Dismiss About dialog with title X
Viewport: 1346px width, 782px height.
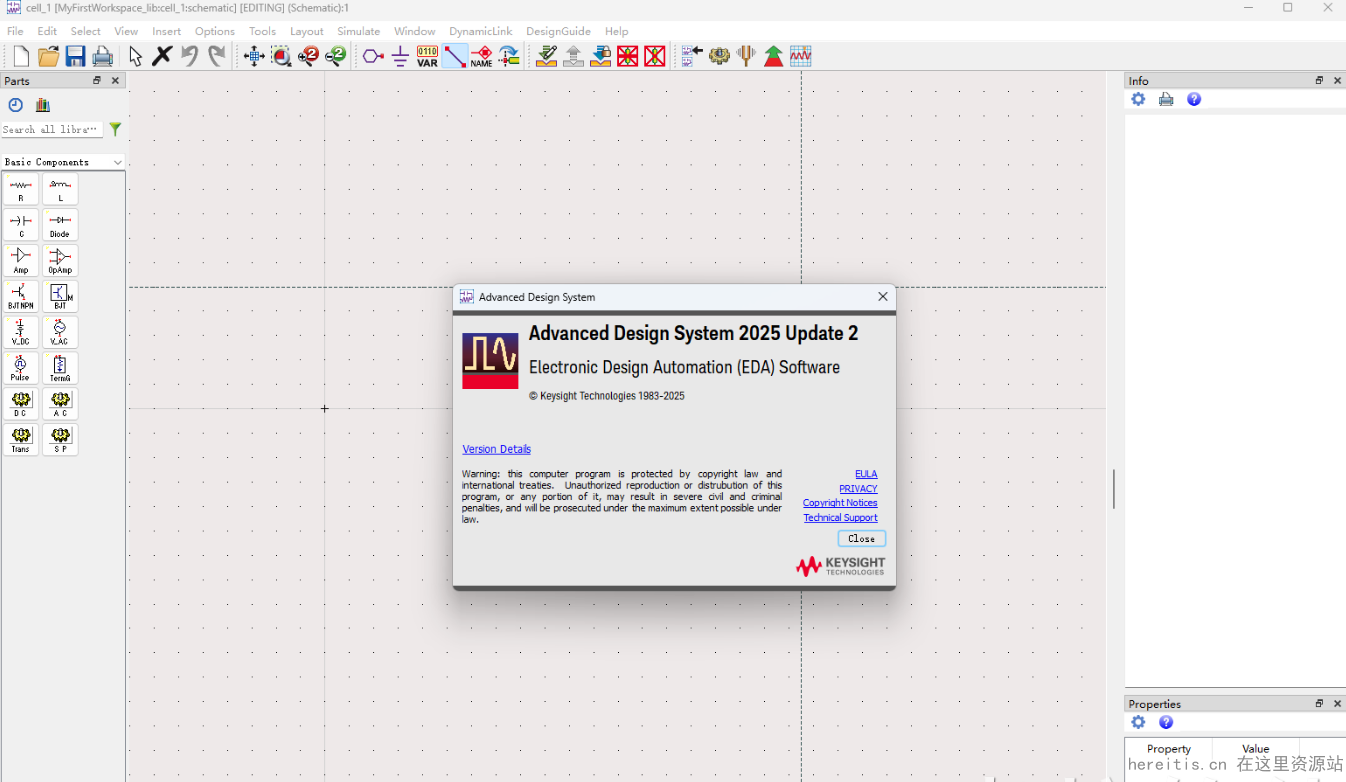(882, 297)
